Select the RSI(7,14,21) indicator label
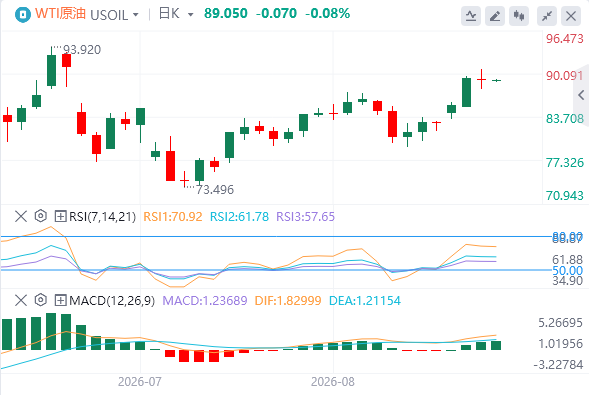 tap(103, 217)
